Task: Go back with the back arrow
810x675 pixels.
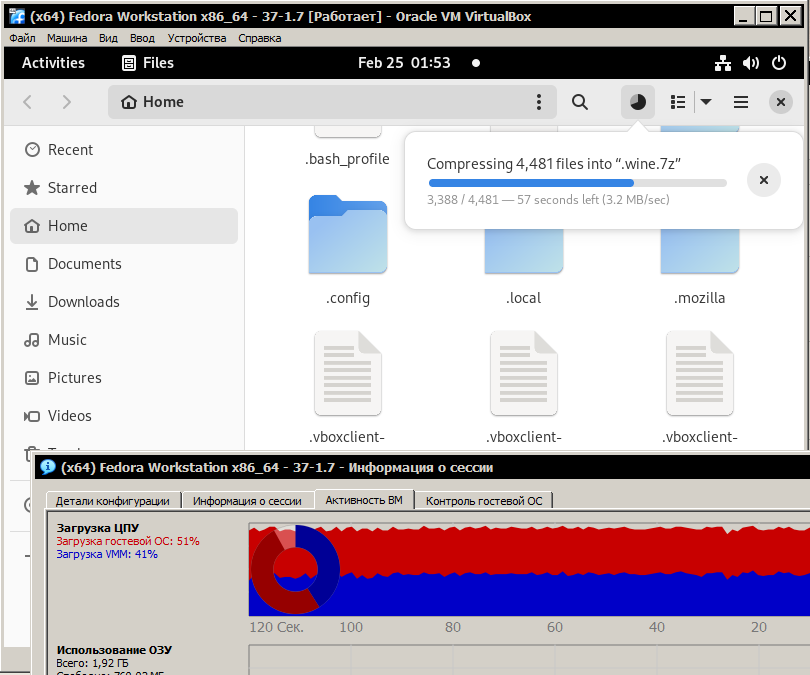Action: tap(28, 102)
